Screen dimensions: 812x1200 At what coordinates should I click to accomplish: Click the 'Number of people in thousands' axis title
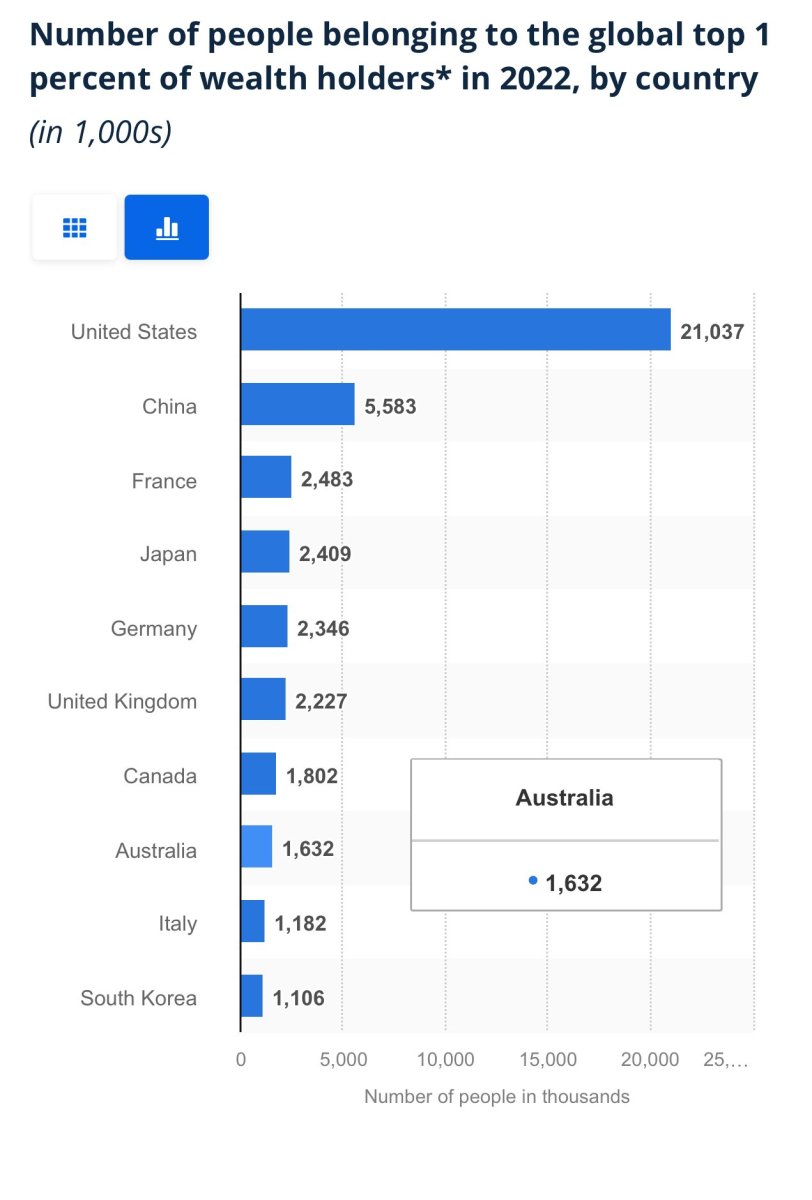[x=497, y=1097]
